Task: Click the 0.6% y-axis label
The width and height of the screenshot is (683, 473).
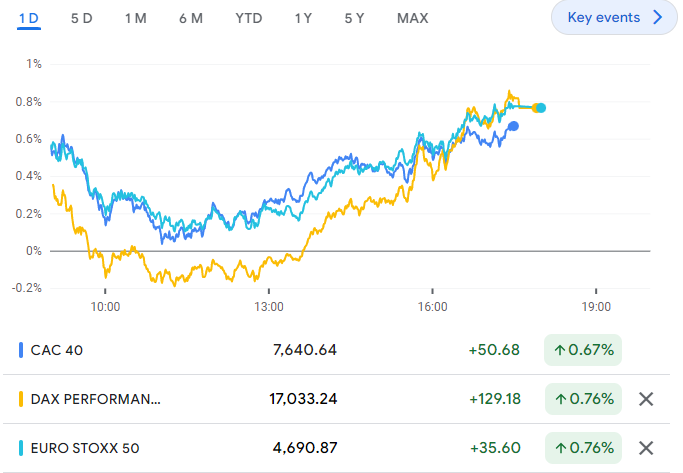Action: coord(28,139)
